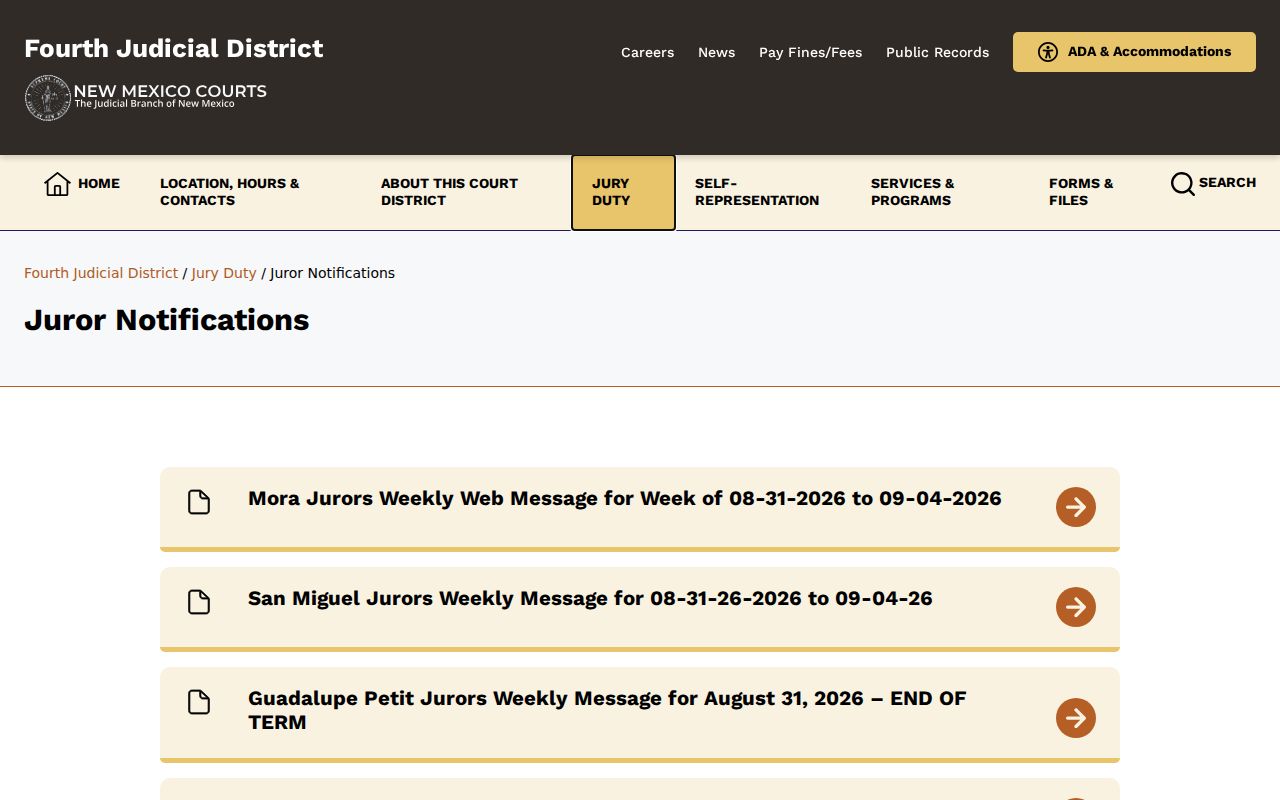This screenshot has width=1280, height=800.
Task: Select the Jury Duty menu item
Action: tap(623, 192)
